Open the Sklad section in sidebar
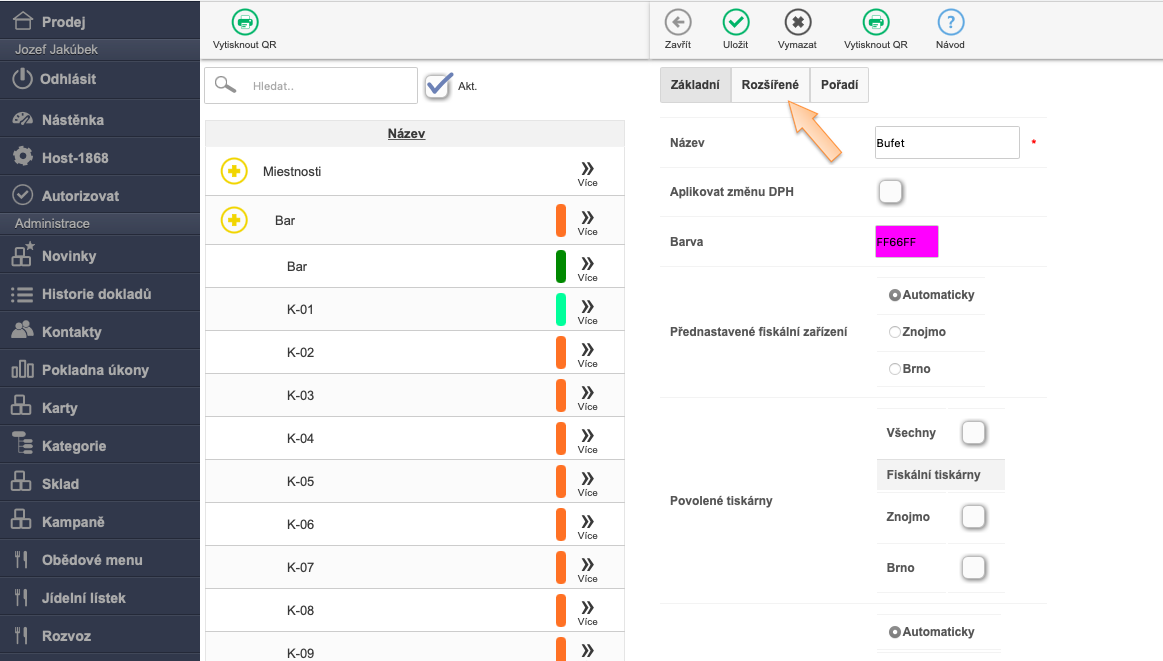Viewport: 1163px width, 661px height. (60, 484)
